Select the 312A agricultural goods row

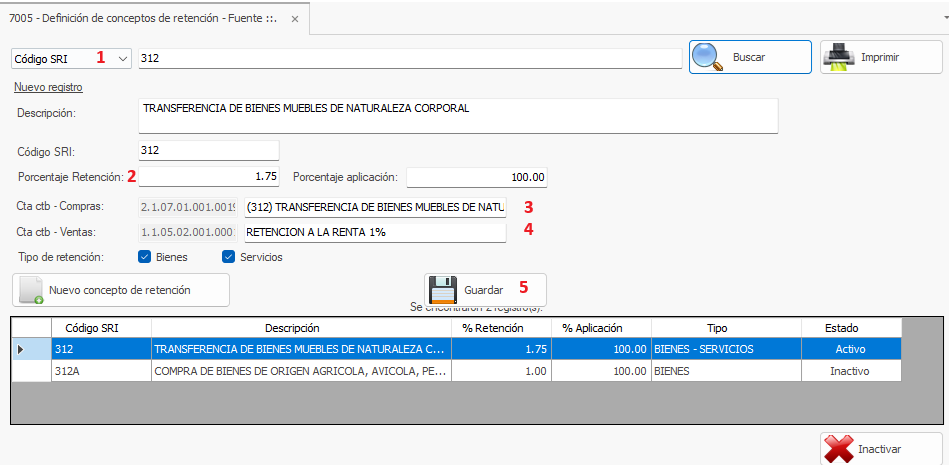tap(300, 371)
